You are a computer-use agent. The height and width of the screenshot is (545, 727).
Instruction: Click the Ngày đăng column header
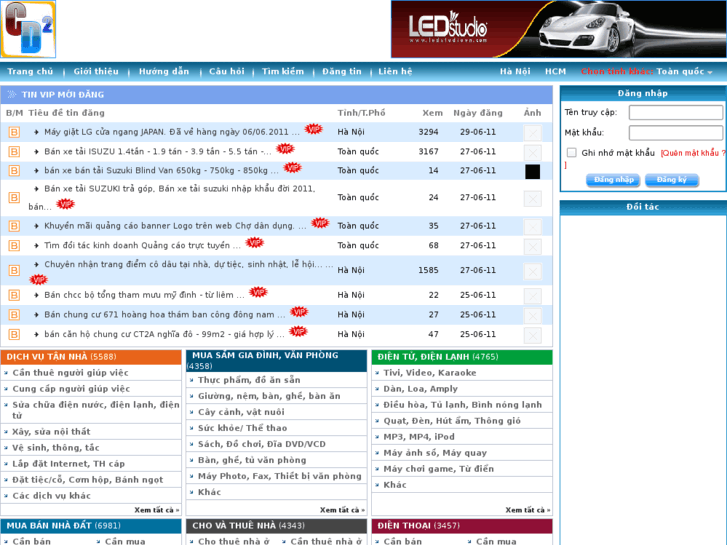478,113
